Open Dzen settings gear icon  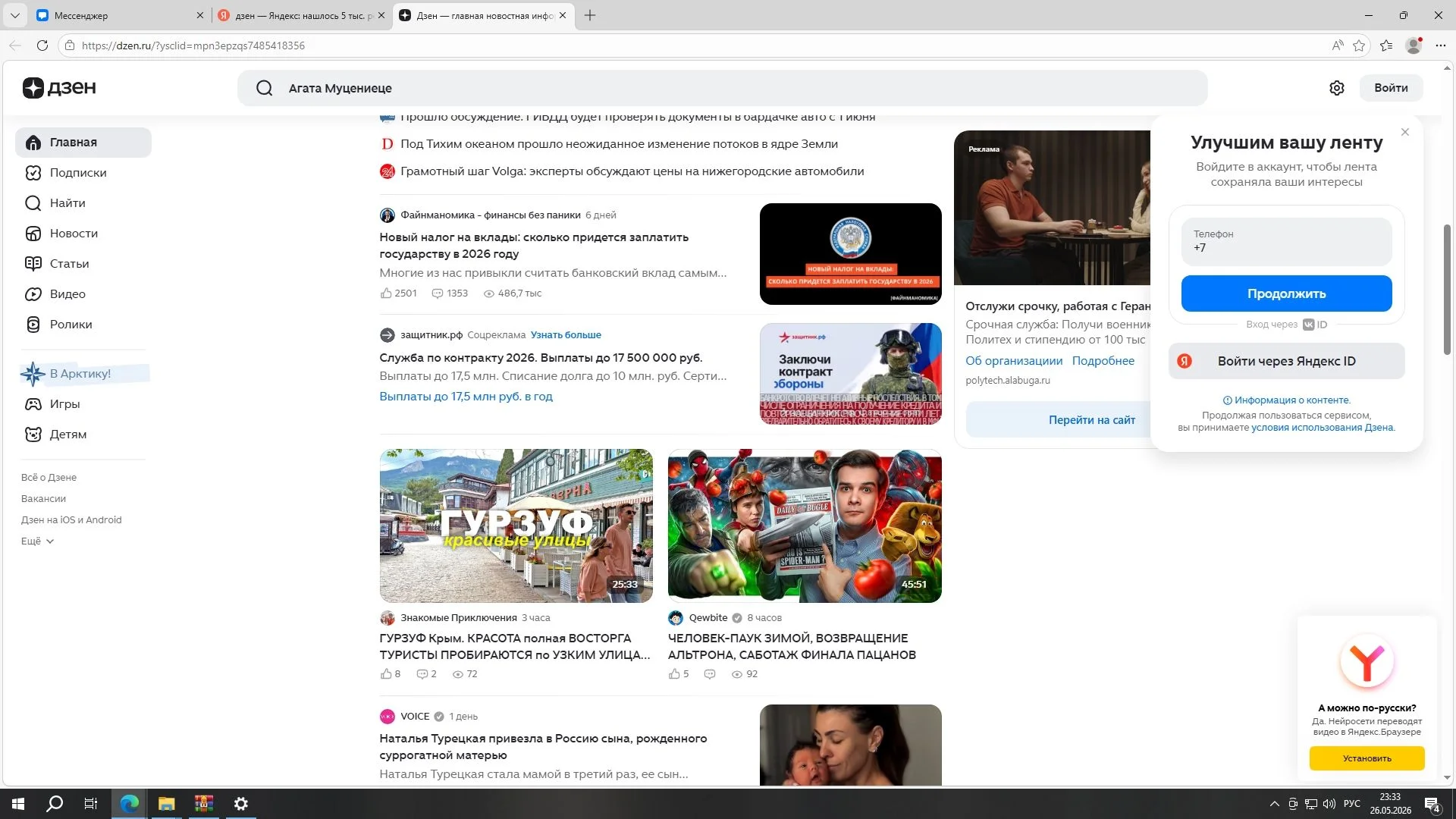point(1337,88)
